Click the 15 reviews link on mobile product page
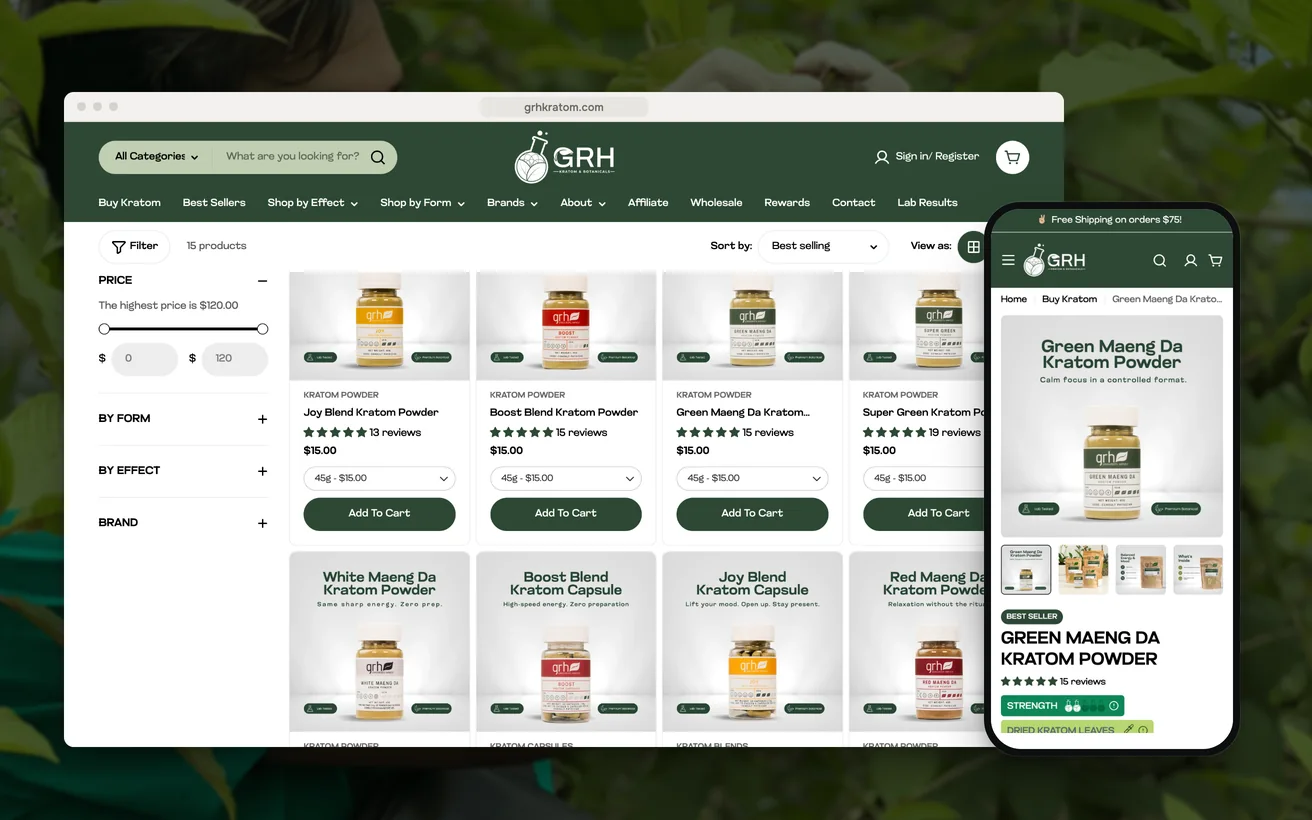Screen dimensions: 1312x820 coord(1083,682)
